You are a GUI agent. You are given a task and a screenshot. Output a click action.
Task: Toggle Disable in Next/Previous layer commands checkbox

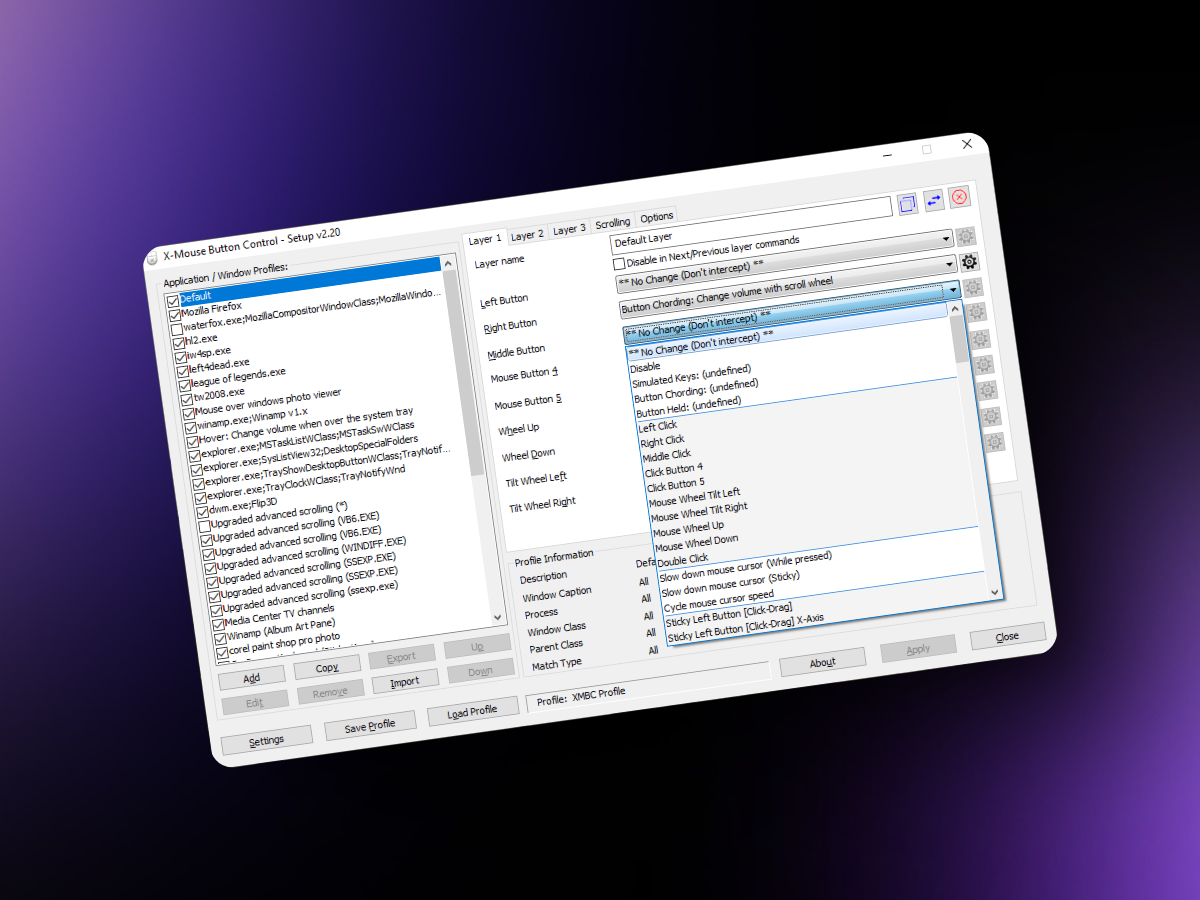pyautogui.click(x=619, y=263)
